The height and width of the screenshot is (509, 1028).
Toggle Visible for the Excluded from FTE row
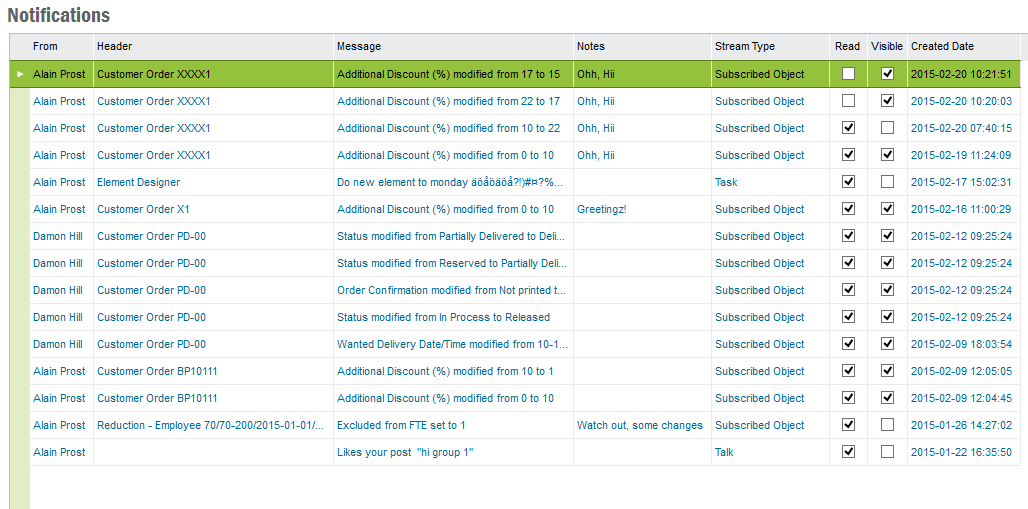(887, 425)
